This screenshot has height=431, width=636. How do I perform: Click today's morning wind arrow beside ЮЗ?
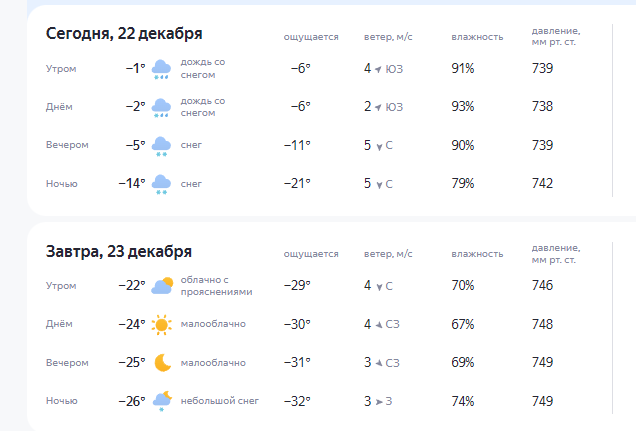[x=378, y=69]
